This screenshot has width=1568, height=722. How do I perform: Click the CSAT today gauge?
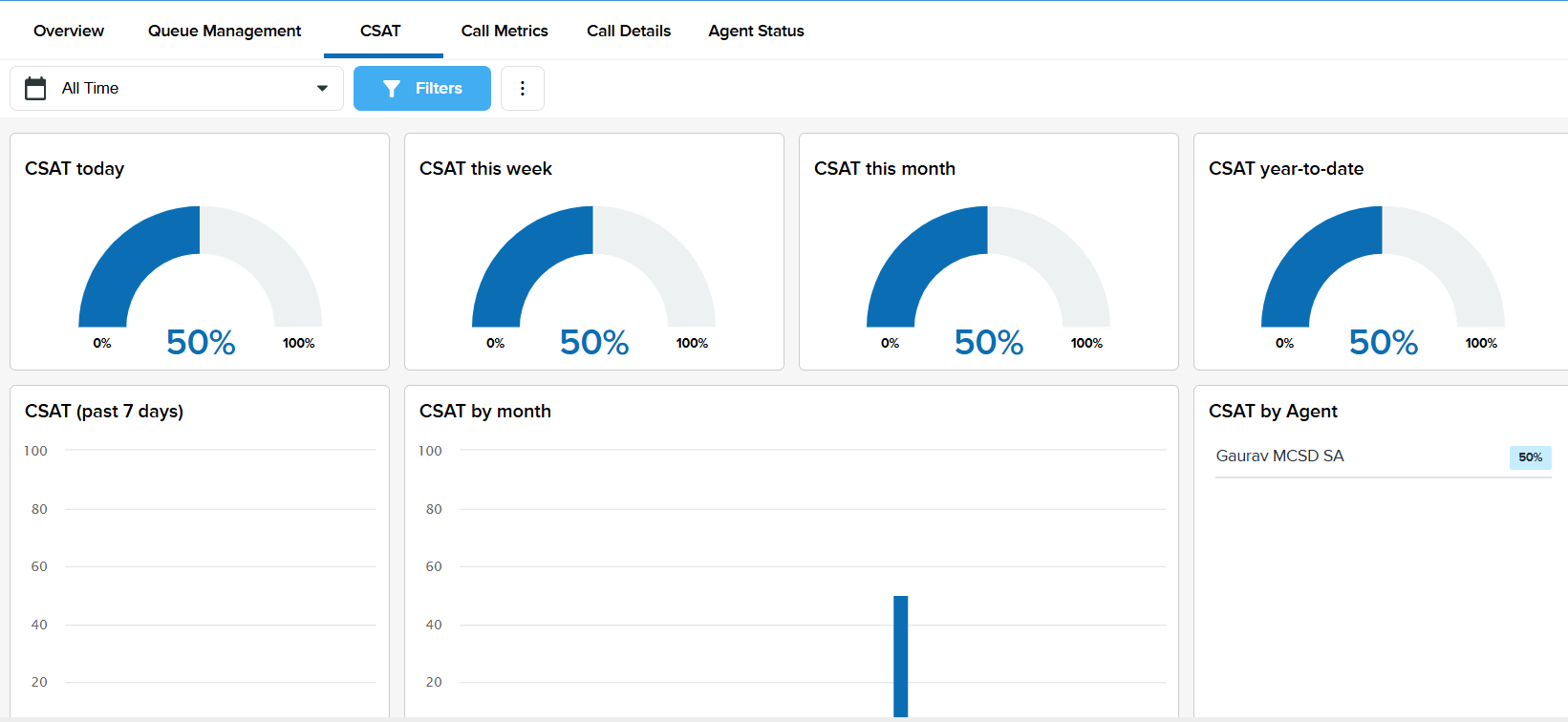200,272
